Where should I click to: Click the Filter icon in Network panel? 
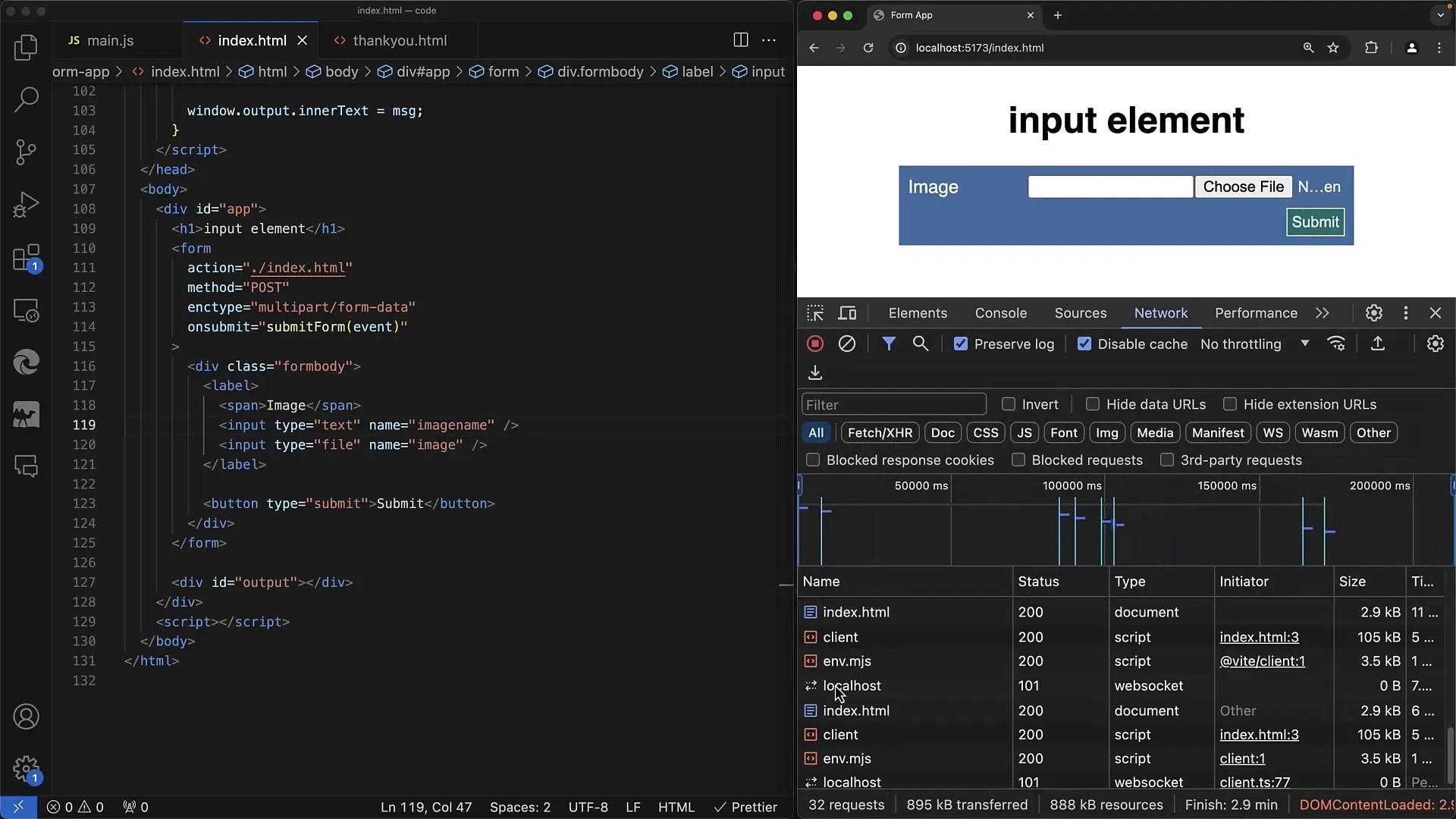coord(889,343)
